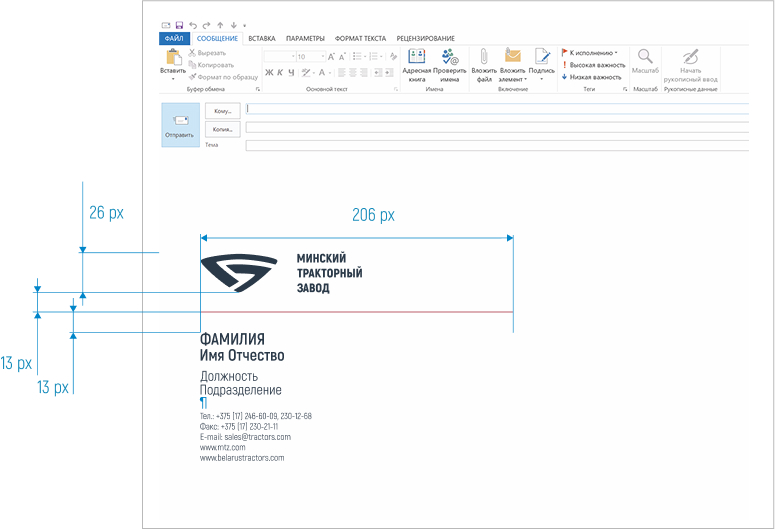
Task: Open the Follow Up (К исполнению) dropdown
Action: (592, 52)
